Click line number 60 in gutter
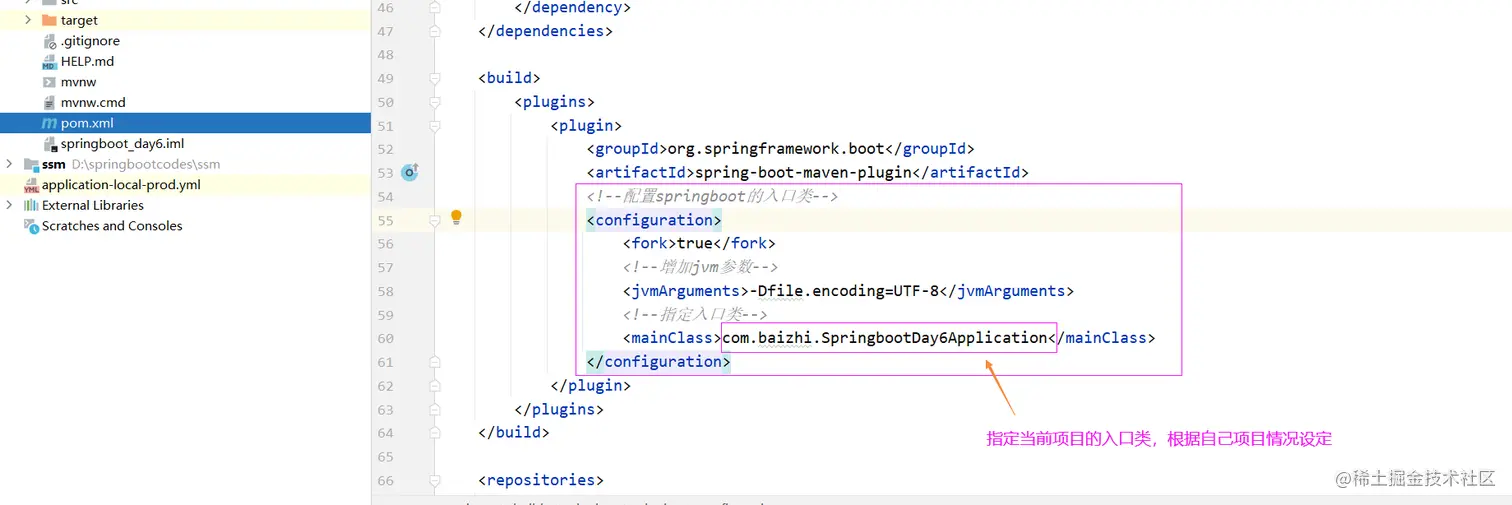The width and height of the screenshot is (1512, 505). 386,338
